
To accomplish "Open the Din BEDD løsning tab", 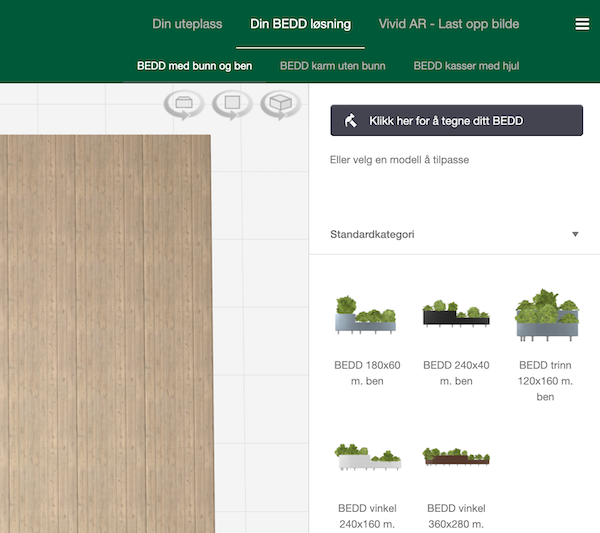I will [300, 24].
